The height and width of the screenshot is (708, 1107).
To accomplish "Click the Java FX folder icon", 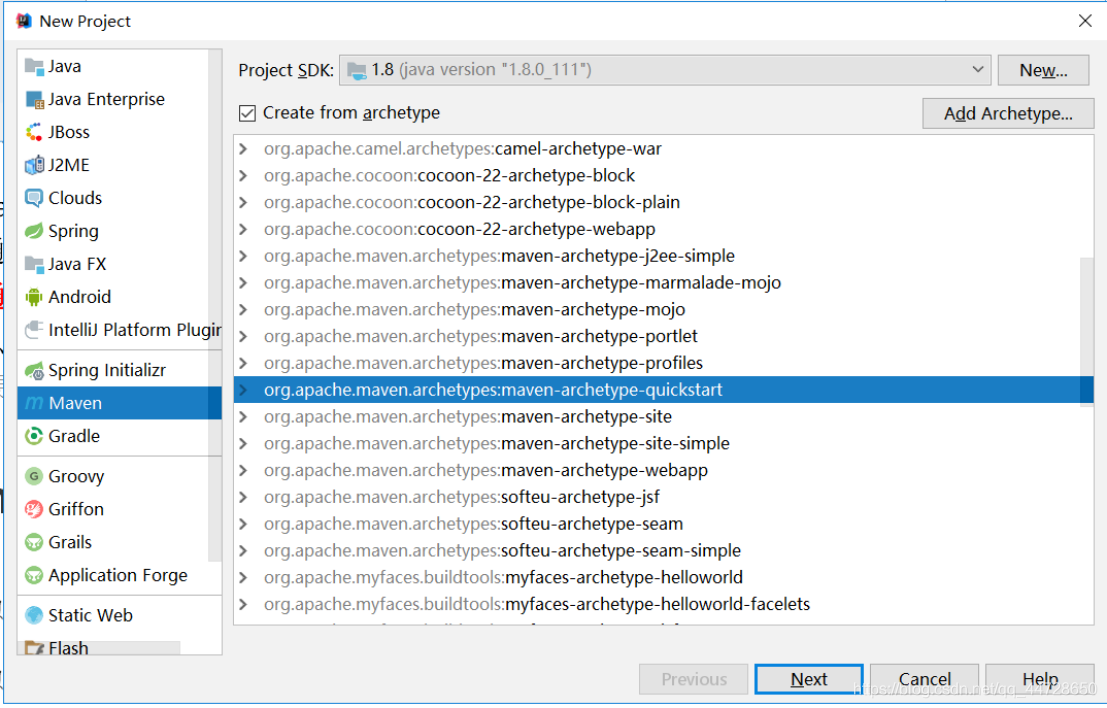I will [34, 264].
